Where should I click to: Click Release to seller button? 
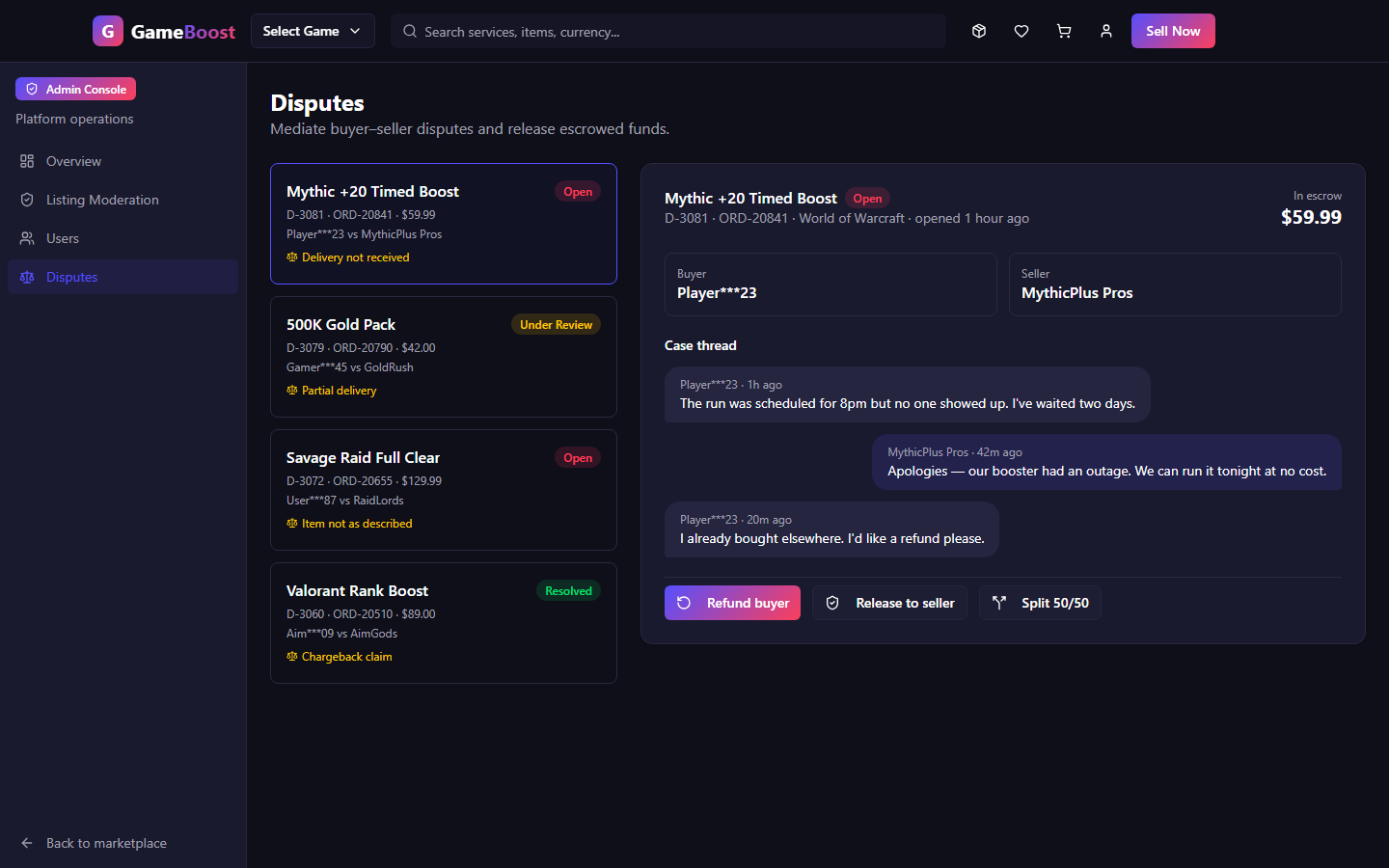(889, 603)
